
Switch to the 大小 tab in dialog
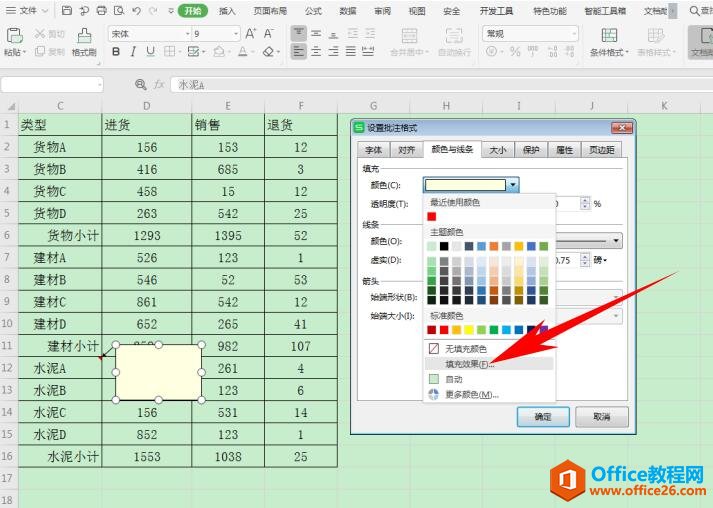[497, 150]
